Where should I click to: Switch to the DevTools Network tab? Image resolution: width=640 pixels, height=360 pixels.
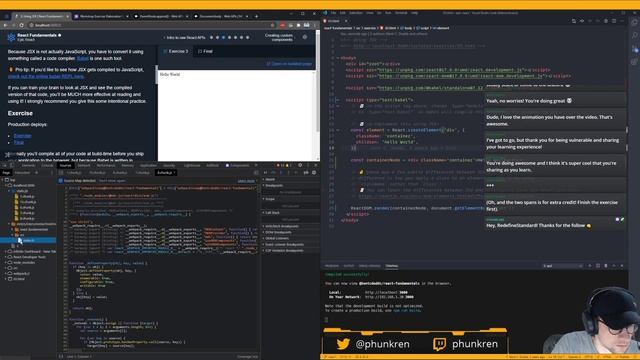[x=84, y=165]
